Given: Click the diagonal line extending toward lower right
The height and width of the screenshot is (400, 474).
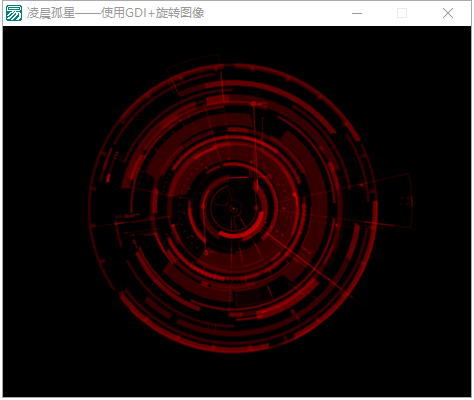Looking at the screenshot, I should tap(312, 268).
